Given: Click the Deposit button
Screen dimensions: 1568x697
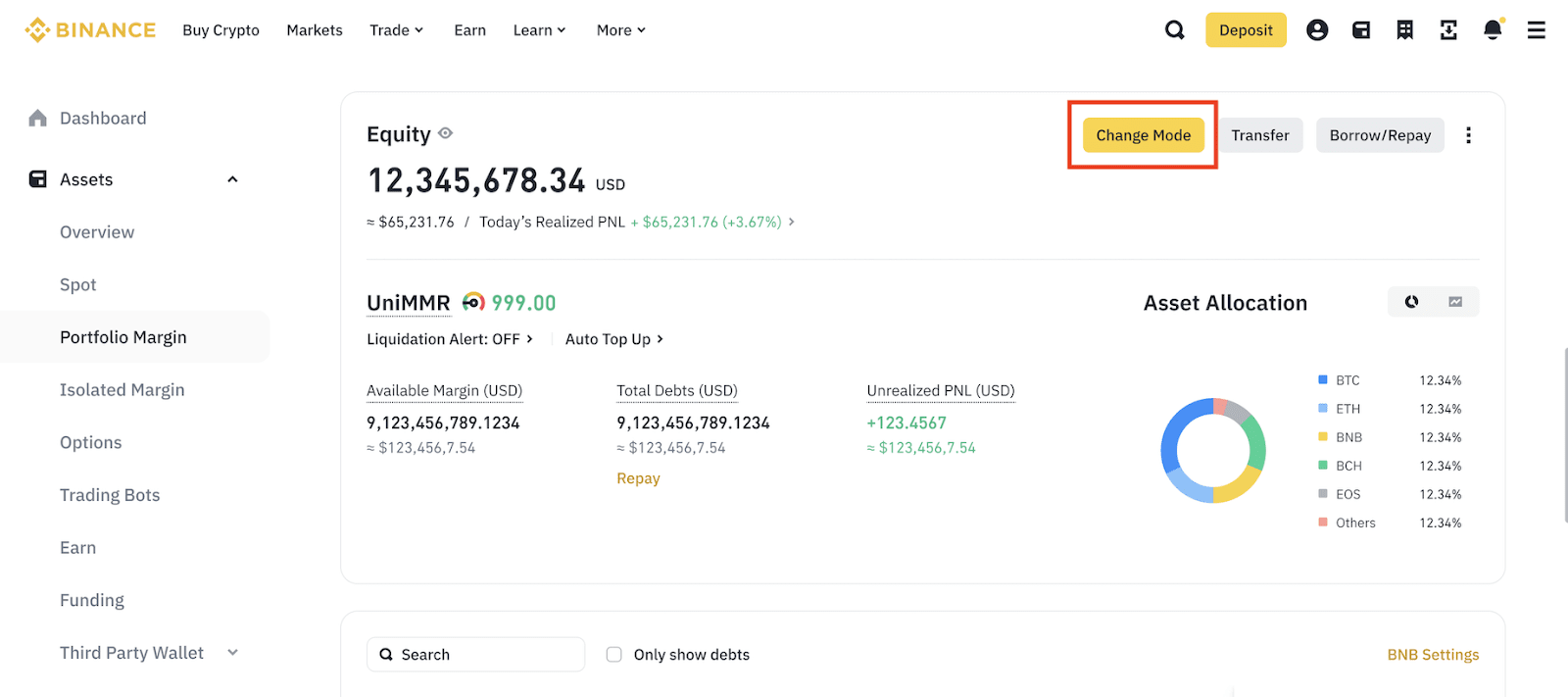Looking at the screenshot, I should pyautogui.click(x=1246, y=30).
